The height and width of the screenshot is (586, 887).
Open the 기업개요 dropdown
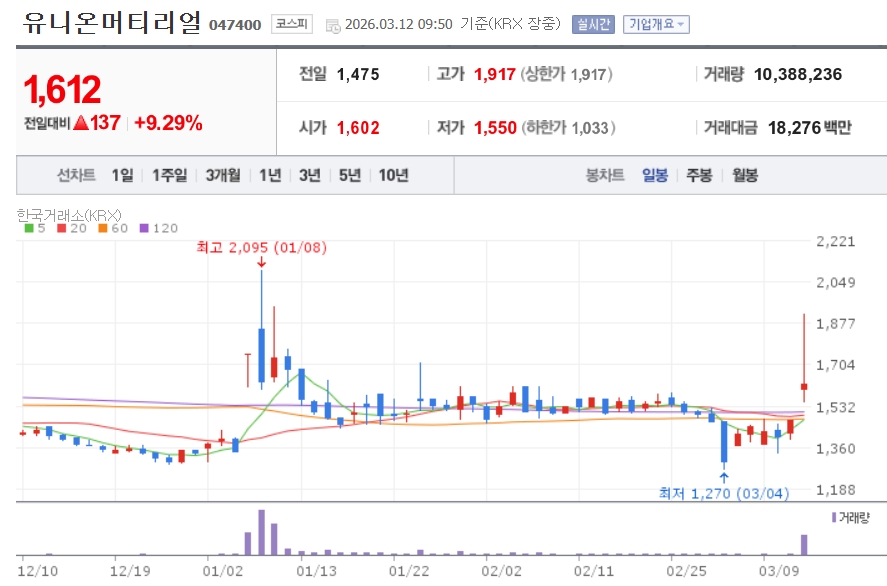pyautogui.click(x=656, y=24)
